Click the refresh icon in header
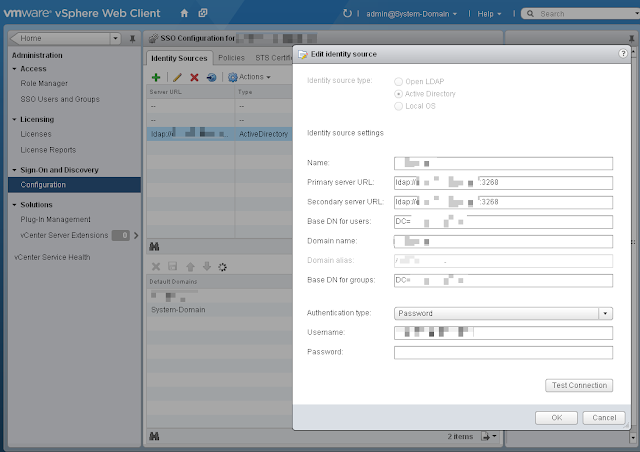 pyautogui.click(x=347, y=13)
